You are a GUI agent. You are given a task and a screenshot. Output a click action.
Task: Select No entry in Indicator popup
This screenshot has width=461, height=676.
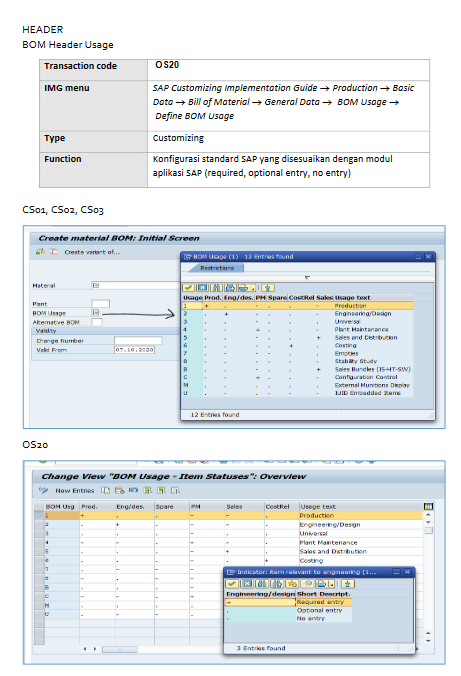point(289,618)
